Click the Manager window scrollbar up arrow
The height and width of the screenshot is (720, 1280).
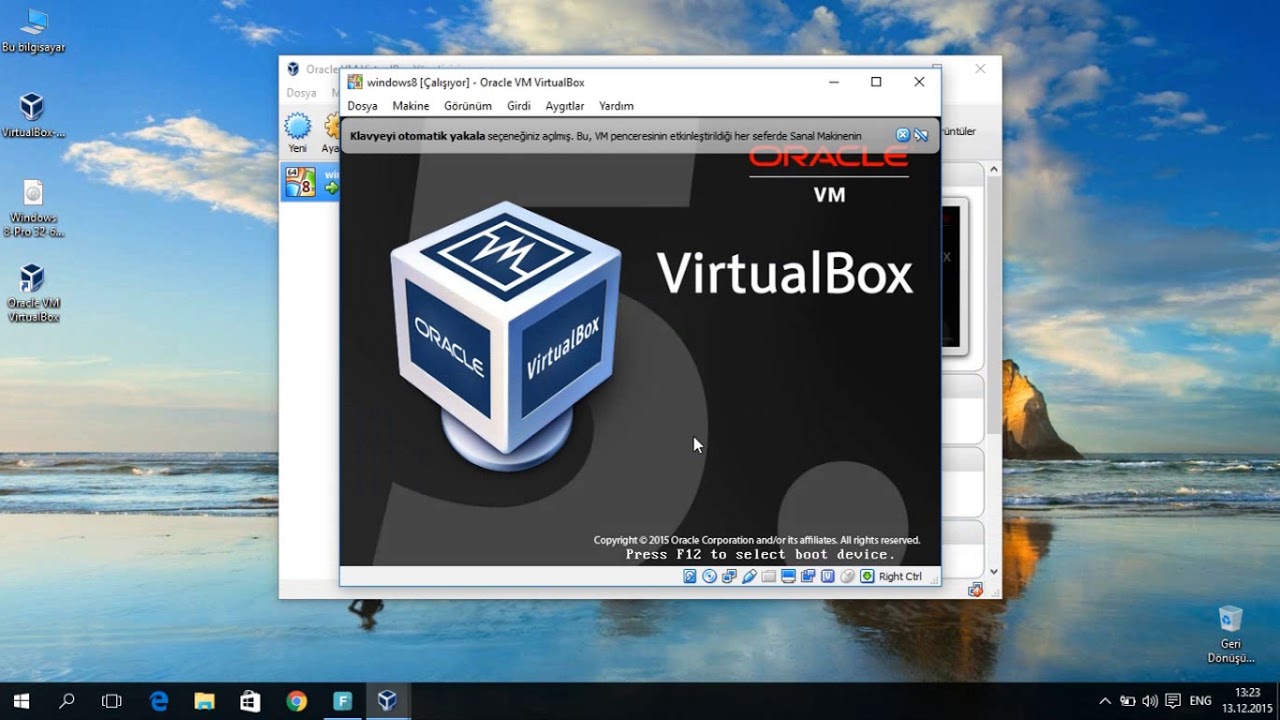994,170
